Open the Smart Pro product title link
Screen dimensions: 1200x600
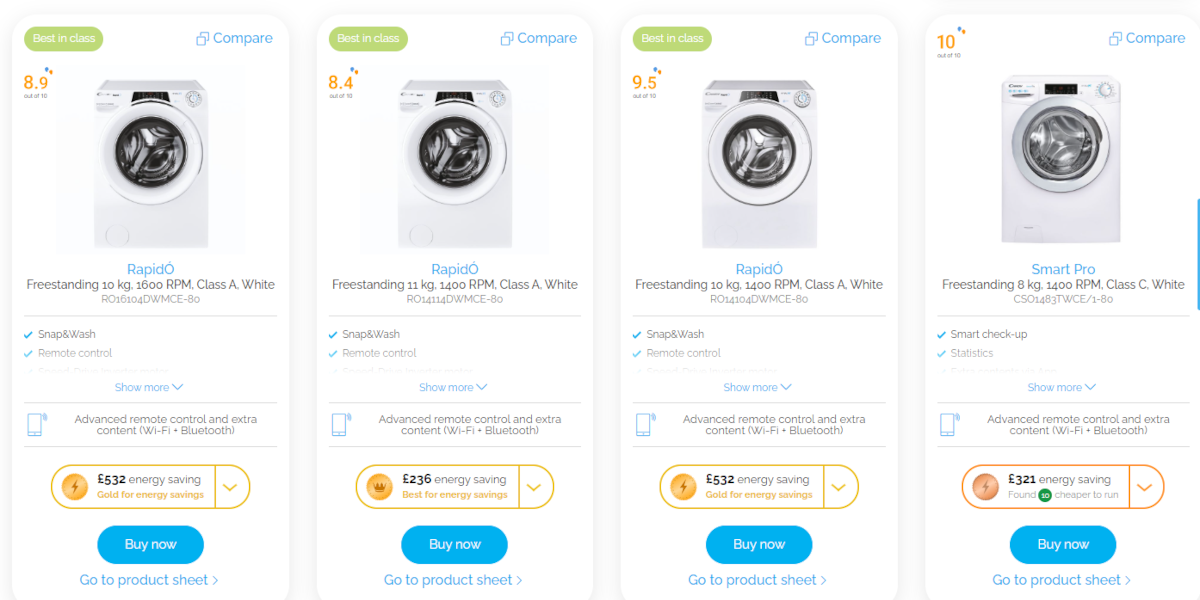[1063, 269]
